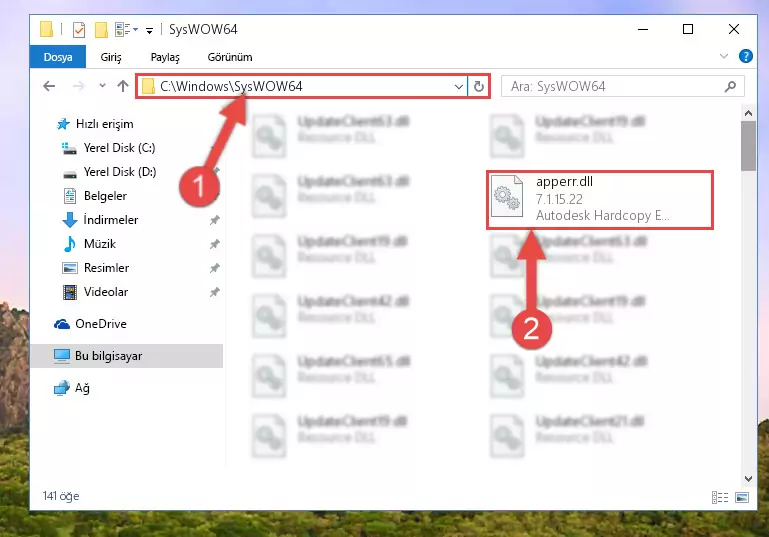Image resolution: width=769 pixels, height=537 pixels.
Task: Click the pin icon next to Videolar
Action: click(214, 292)
